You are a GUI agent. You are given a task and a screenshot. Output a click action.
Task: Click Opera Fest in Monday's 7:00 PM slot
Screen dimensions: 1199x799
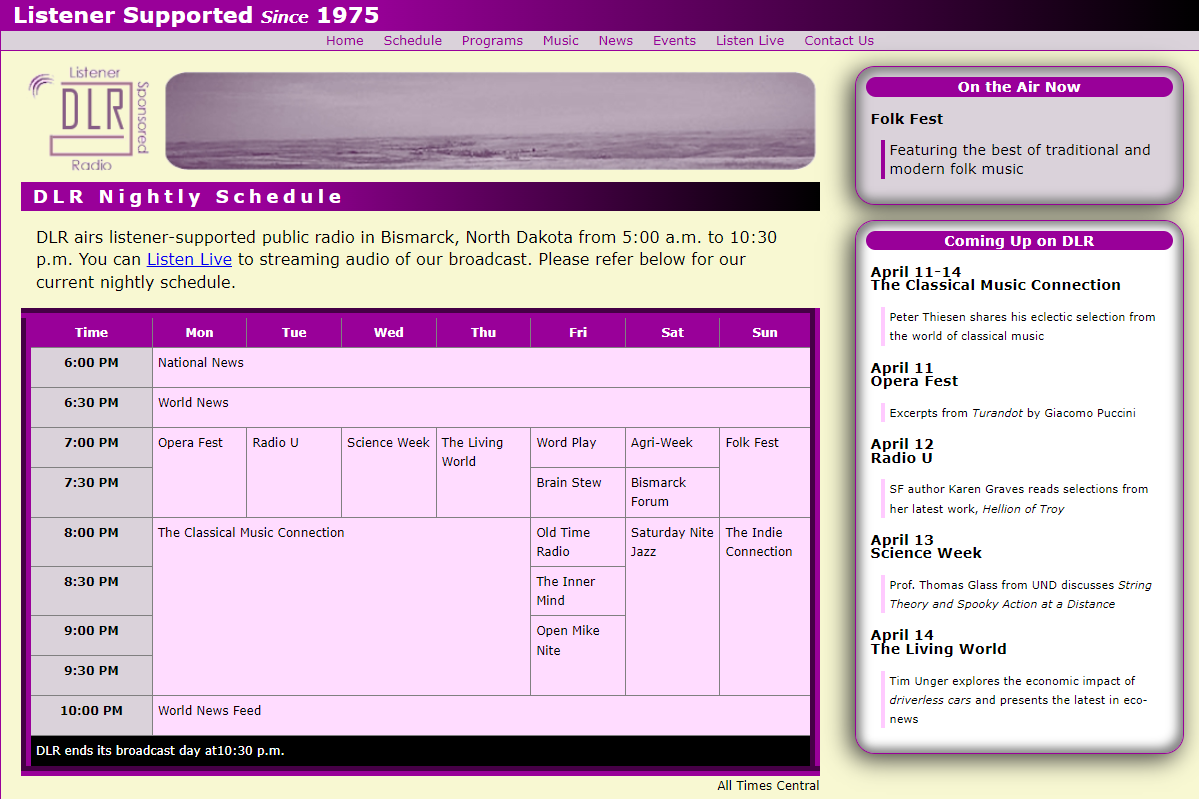(190, 442)
